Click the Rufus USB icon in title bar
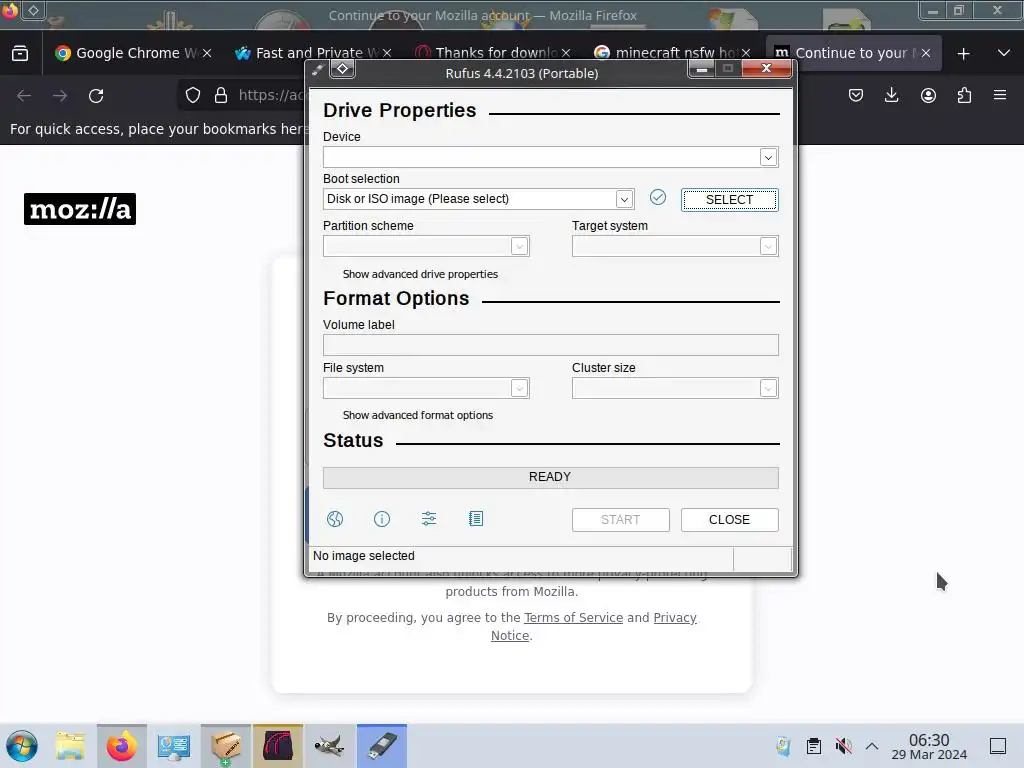This screenshot has height=768, width=1024. (x=317, y=69)
